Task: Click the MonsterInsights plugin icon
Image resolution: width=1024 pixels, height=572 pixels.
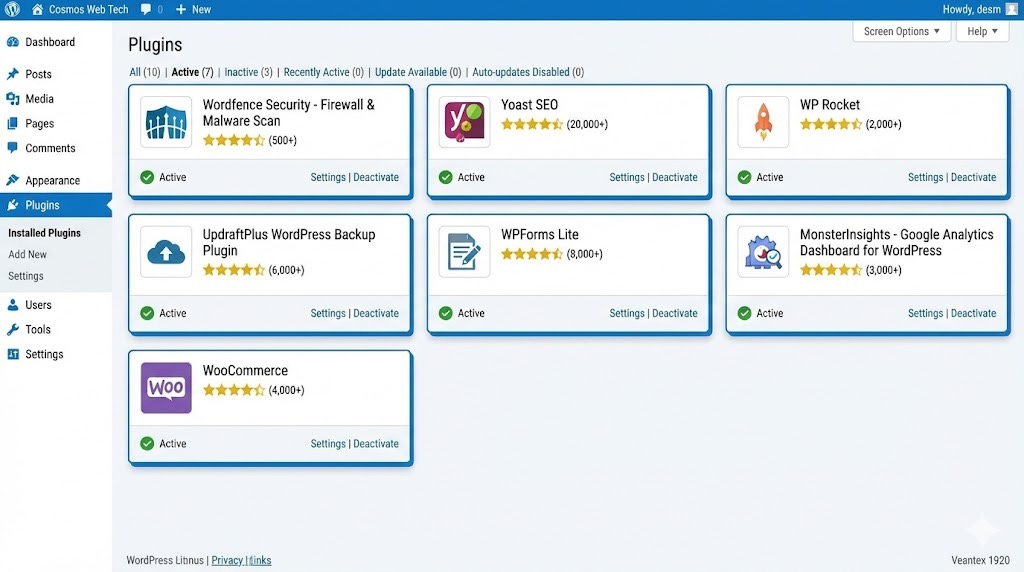Action: click(x=763, y=252)
